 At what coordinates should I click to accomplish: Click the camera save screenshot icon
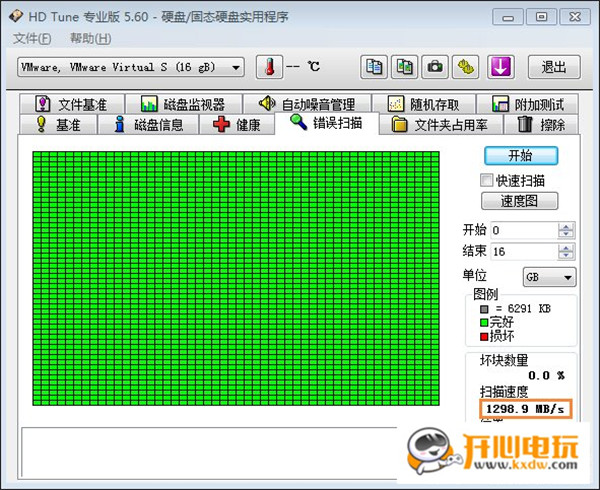pyautogui.click(x=435, y=67)
